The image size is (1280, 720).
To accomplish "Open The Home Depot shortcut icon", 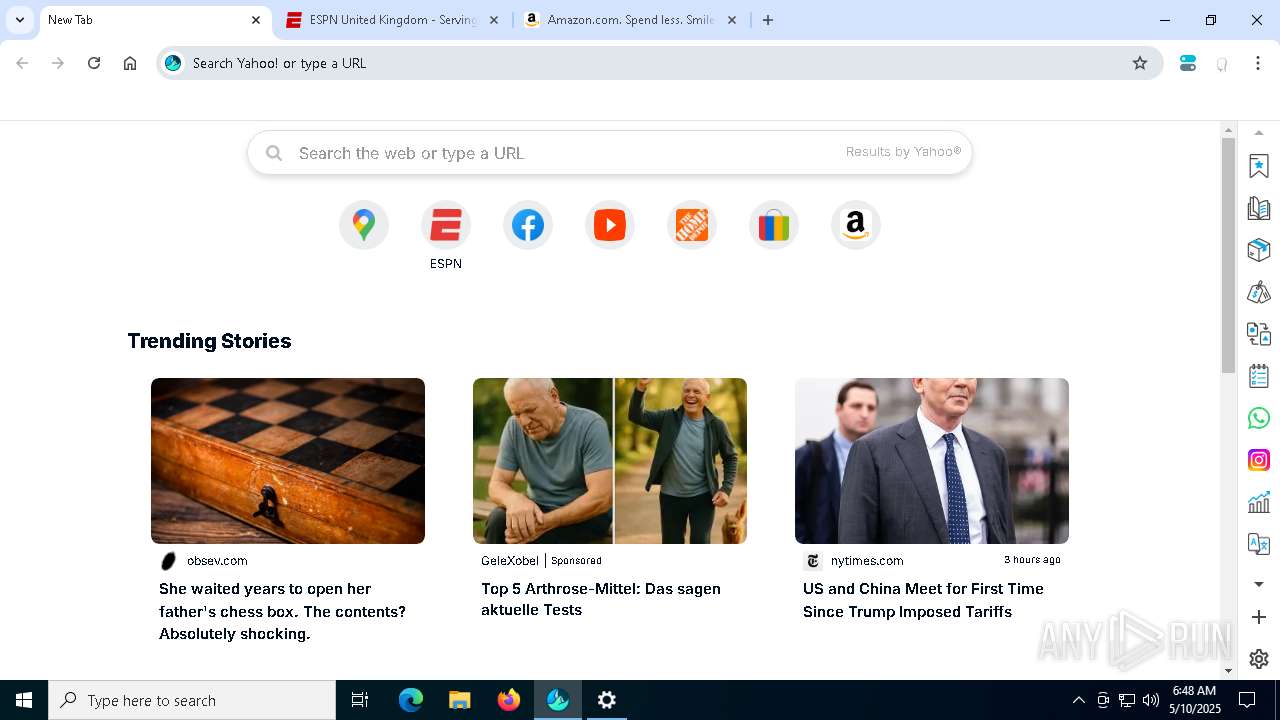I will click(692, 225).
